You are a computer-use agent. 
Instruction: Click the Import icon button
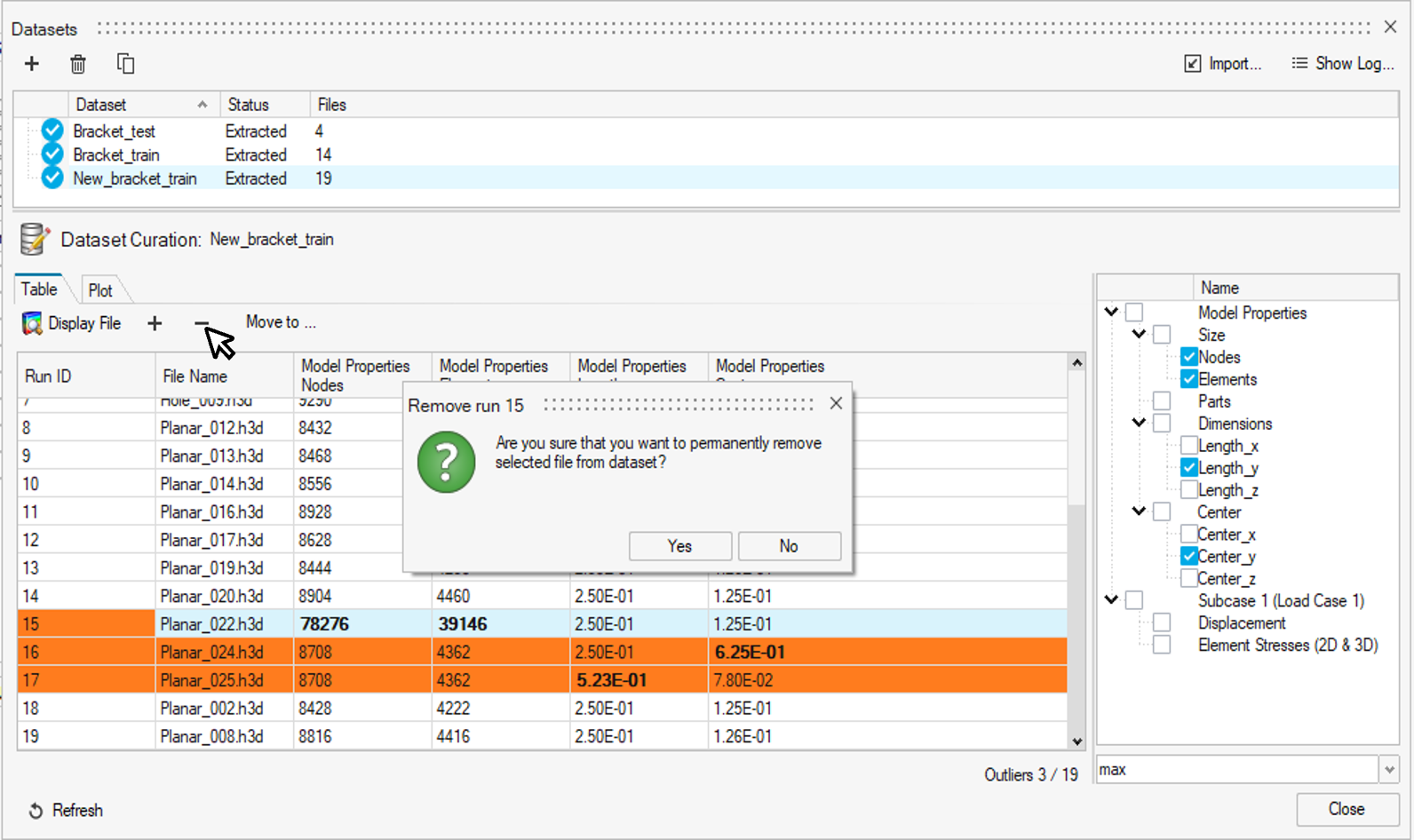tap(1193, 64)
